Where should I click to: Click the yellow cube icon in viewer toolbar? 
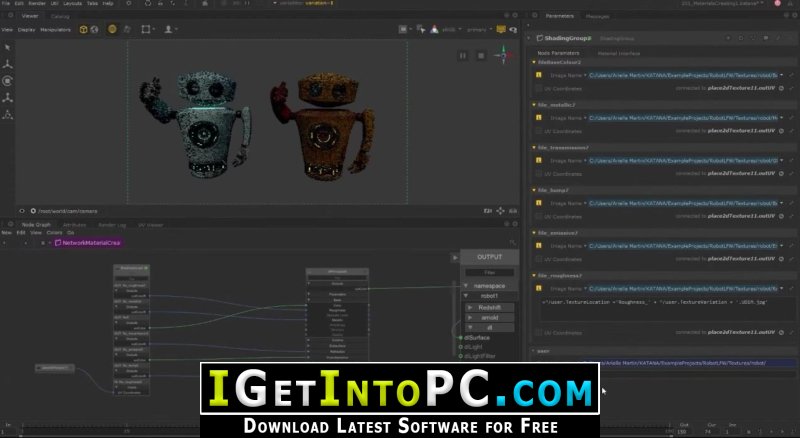click(83, 30)
